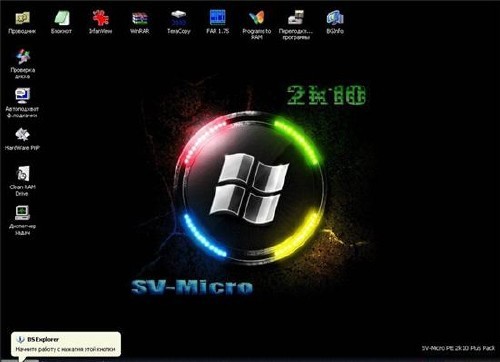Launch the Диспетчер задач icon
Image resolution: width=500 pixels, height=362 pixels.
click(22, 220)
